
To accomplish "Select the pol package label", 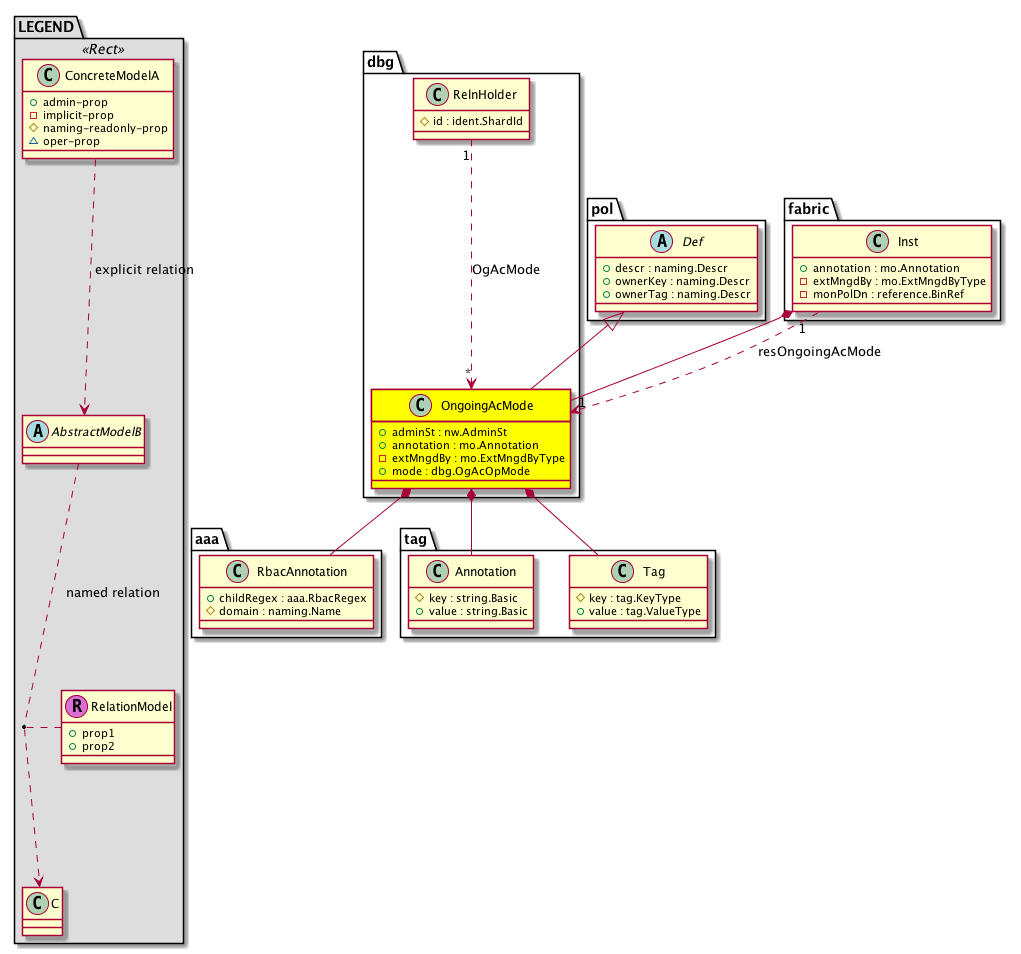I will pyautogui.click(x=604, y=208).
